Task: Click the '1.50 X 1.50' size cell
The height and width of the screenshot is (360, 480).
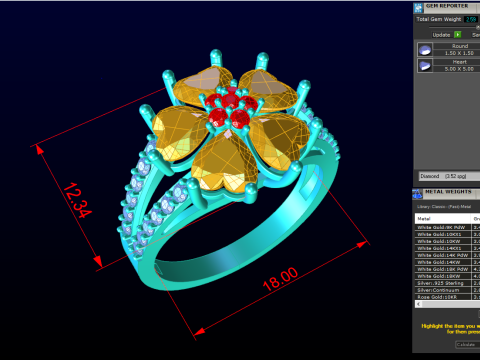Action: click(x=459, y=53)
